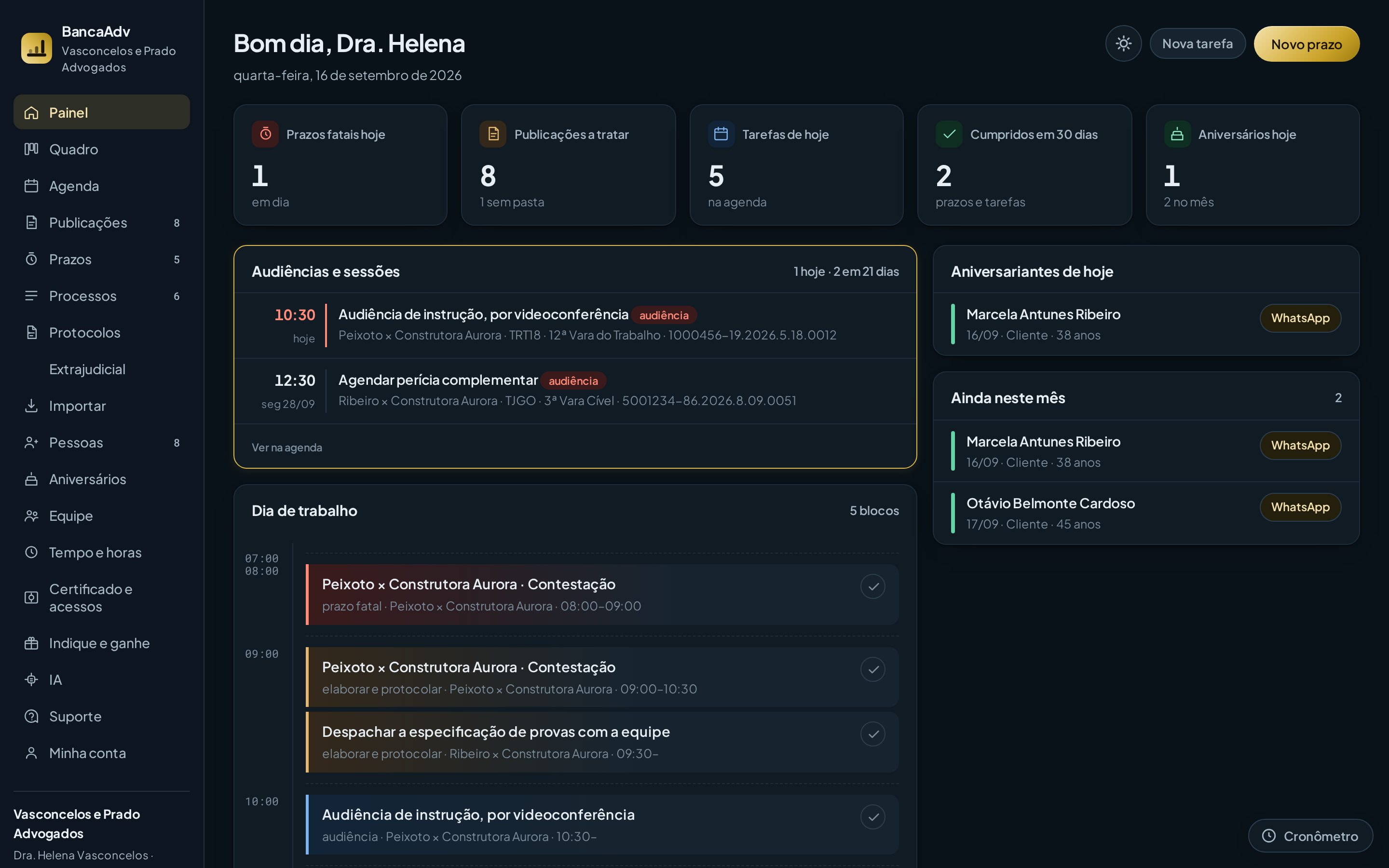Open the Cronômetro floating button

(1310, 836)
